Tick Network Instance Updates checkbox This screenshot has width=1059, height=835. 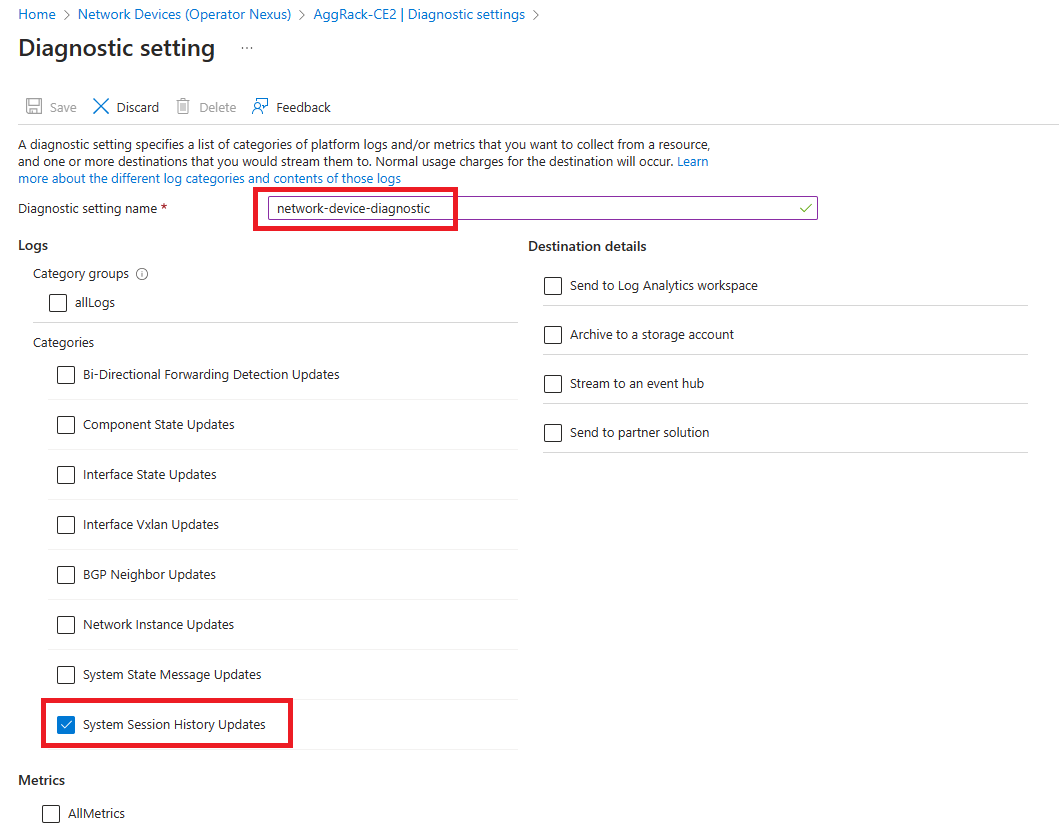pos(66,625)
